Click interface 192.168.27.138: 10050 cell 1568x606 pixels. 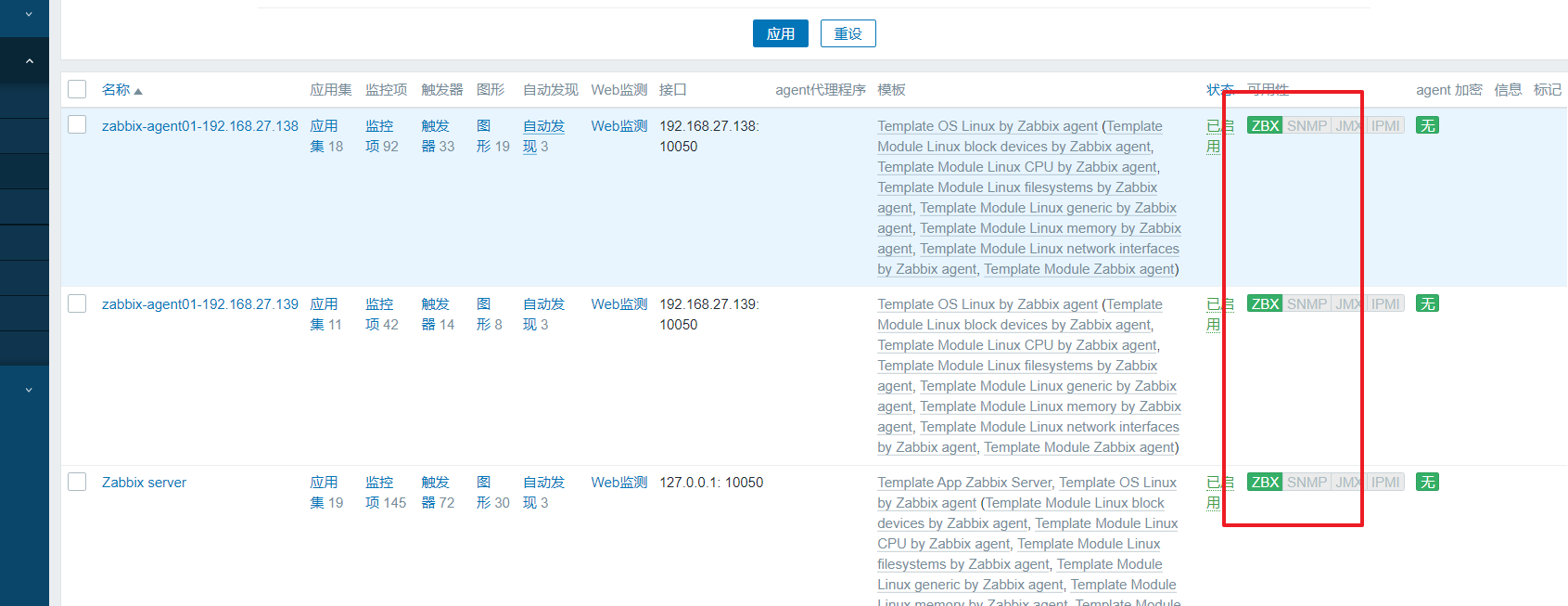coord(709,135)
